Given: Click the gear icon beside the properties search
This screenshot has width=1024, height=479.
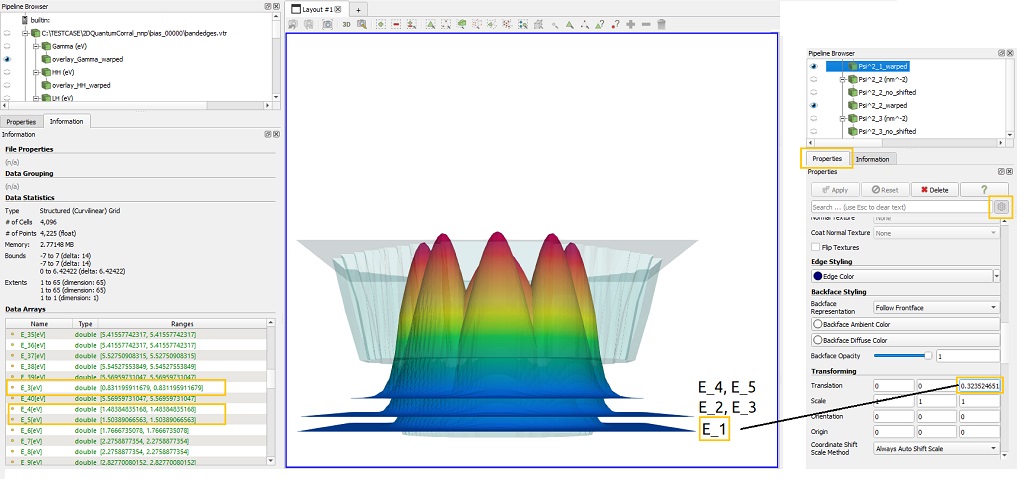Looking at the screenshot, I should (1002, 207).
